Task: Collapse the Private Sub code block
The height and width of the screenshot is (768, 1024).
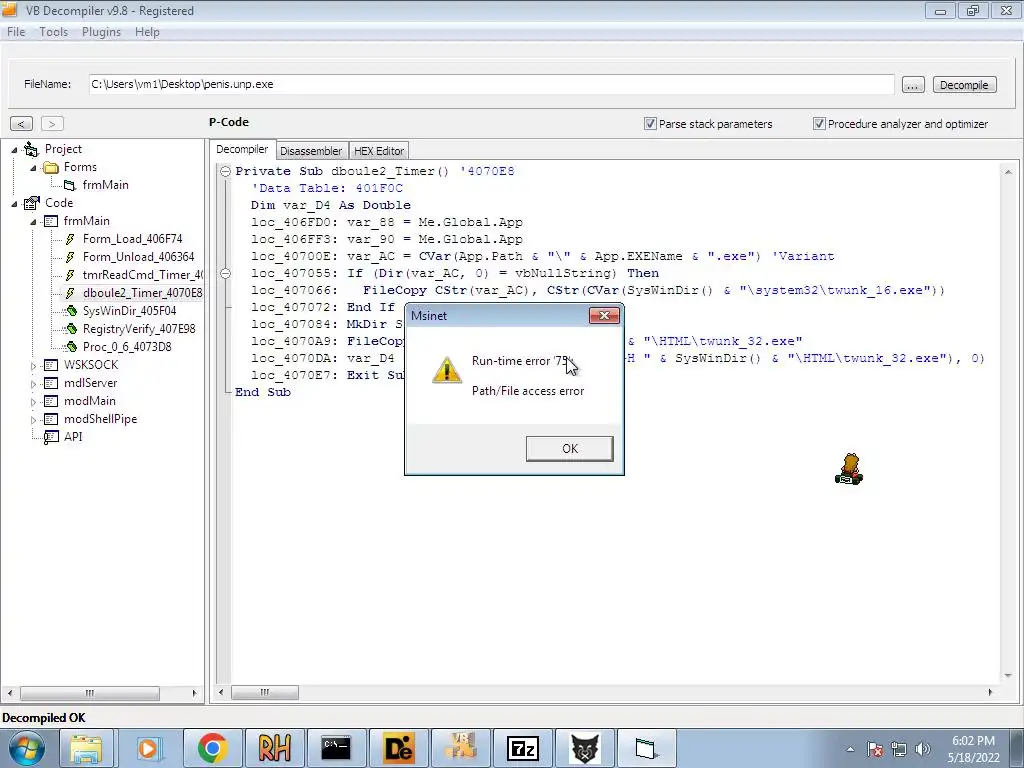Action: point(225,172)
